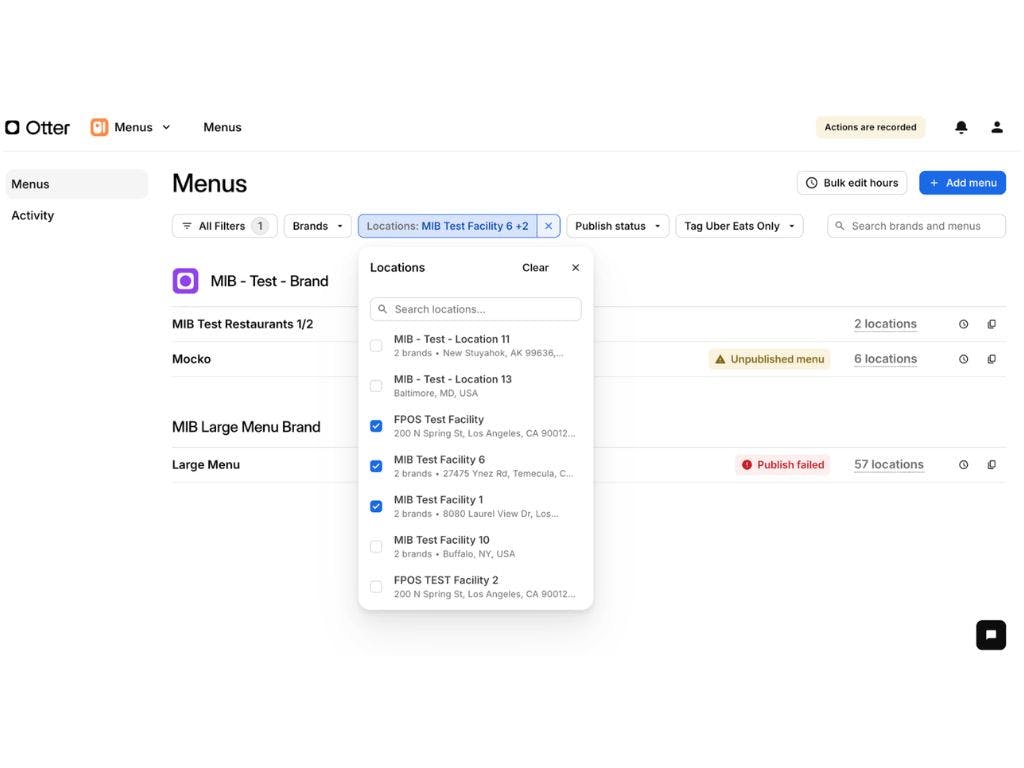Uncheck FPOS Test Facility
The width and height of the screenshot is (1024, 768).
(376, 426)
